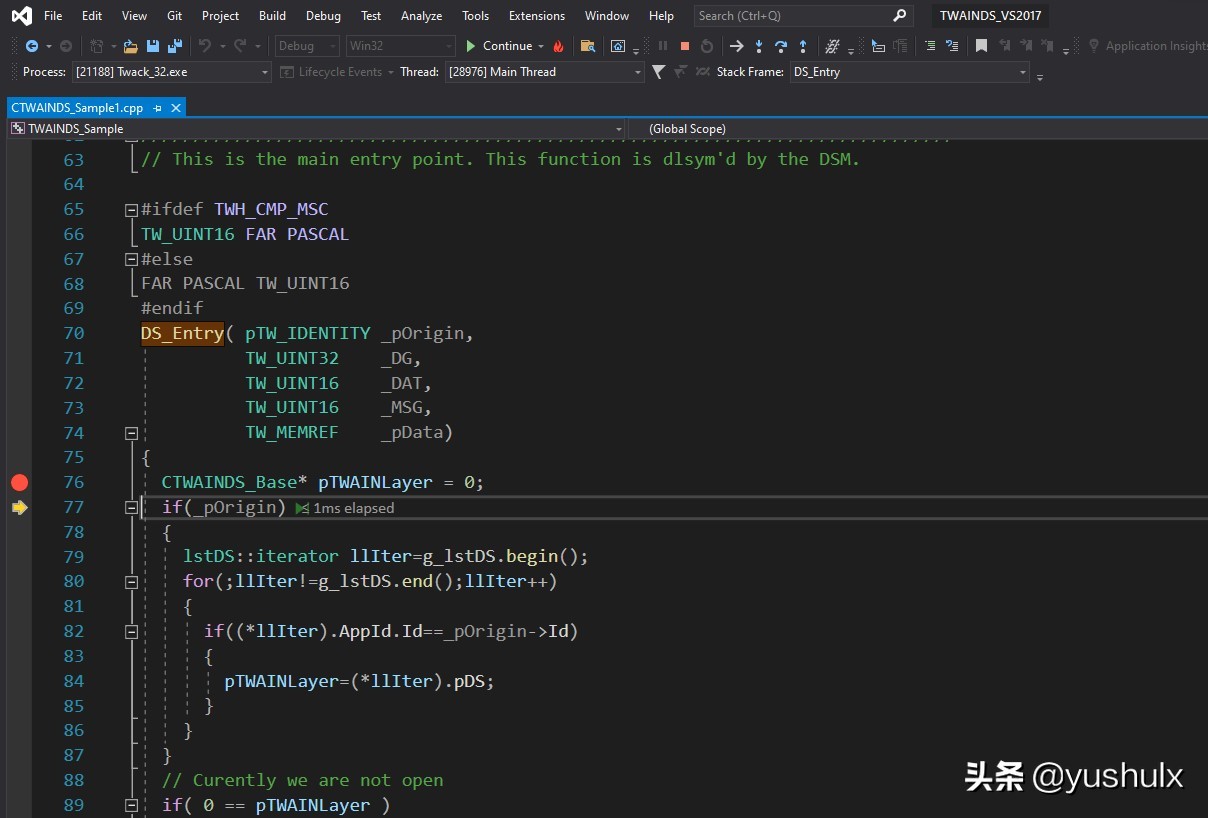Image resolution: width=1208 pixels, height=818 pixels.
Task: Click the Step Over debug icon
Action: 781,46
